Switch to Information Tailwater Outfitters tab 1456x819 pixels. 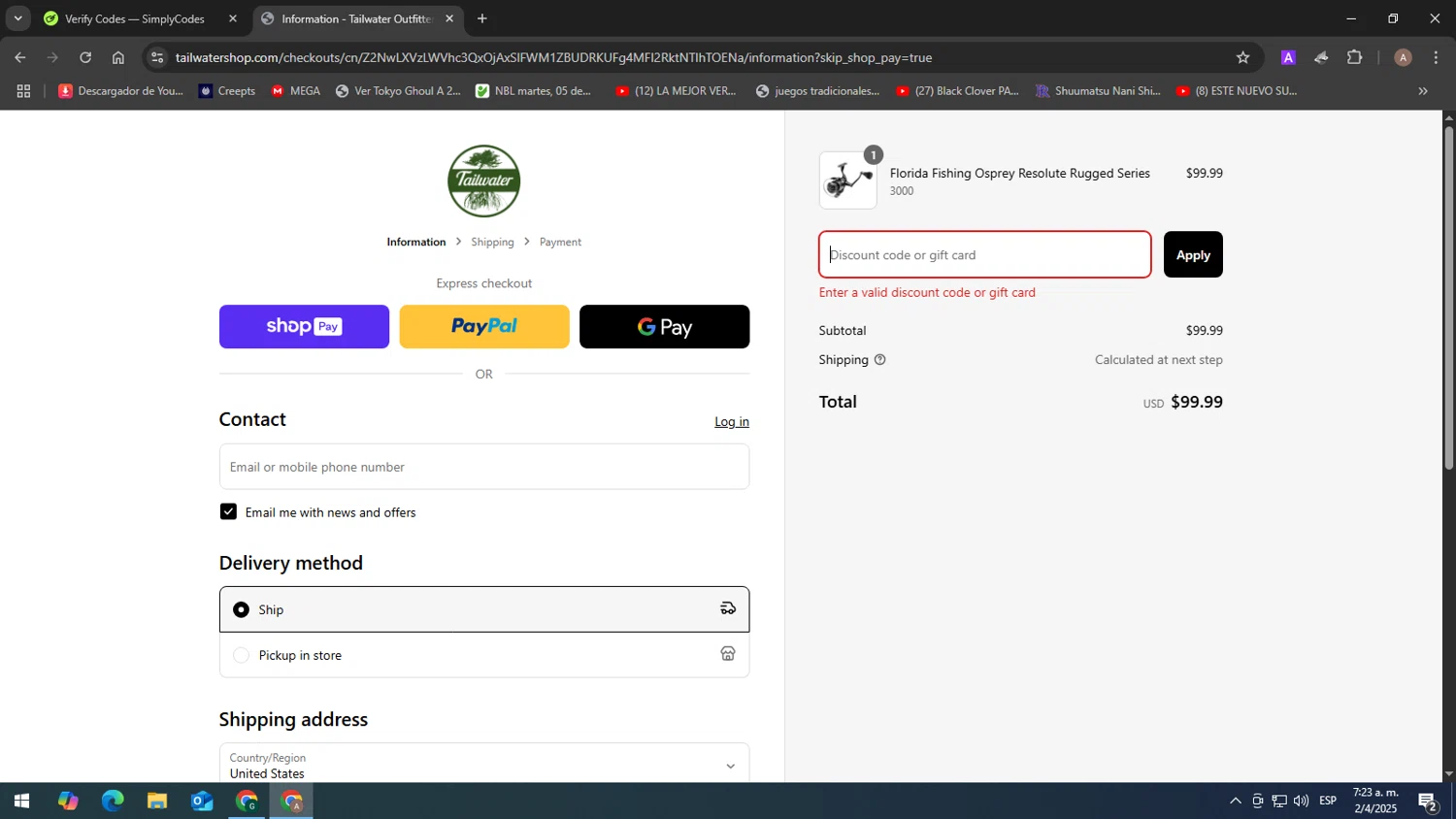coord(356,18)
